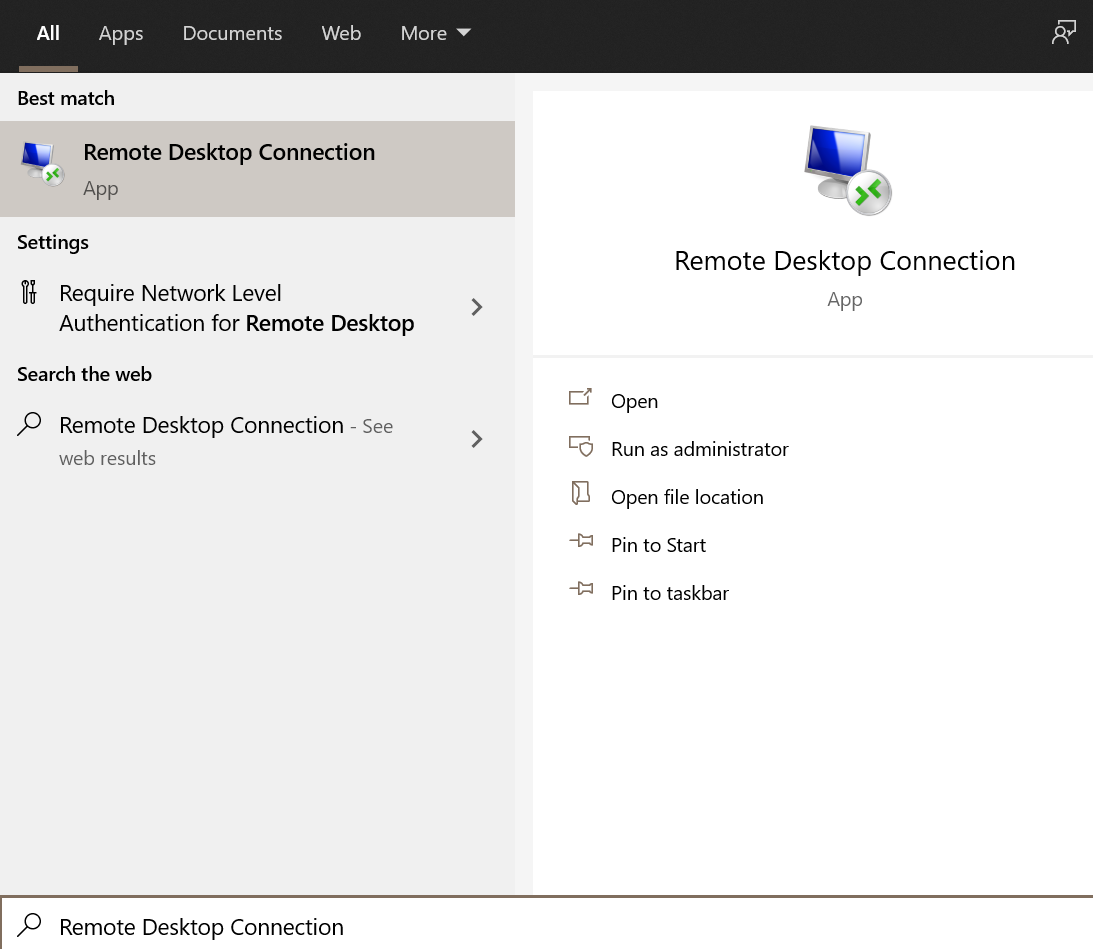Click the large Remote Desktop Connection app icon
Viewport: 1093px width, 949px height.
click(x=845, y=170)
